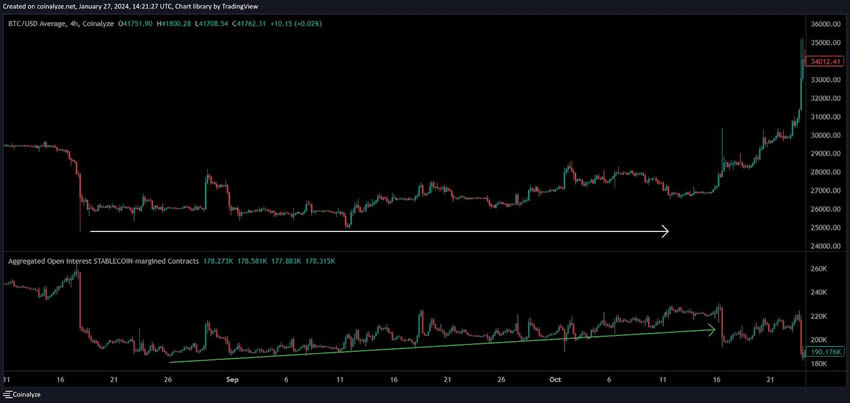Click the 180K open interest axis label

pyautogui.click(x=817, y=363)
